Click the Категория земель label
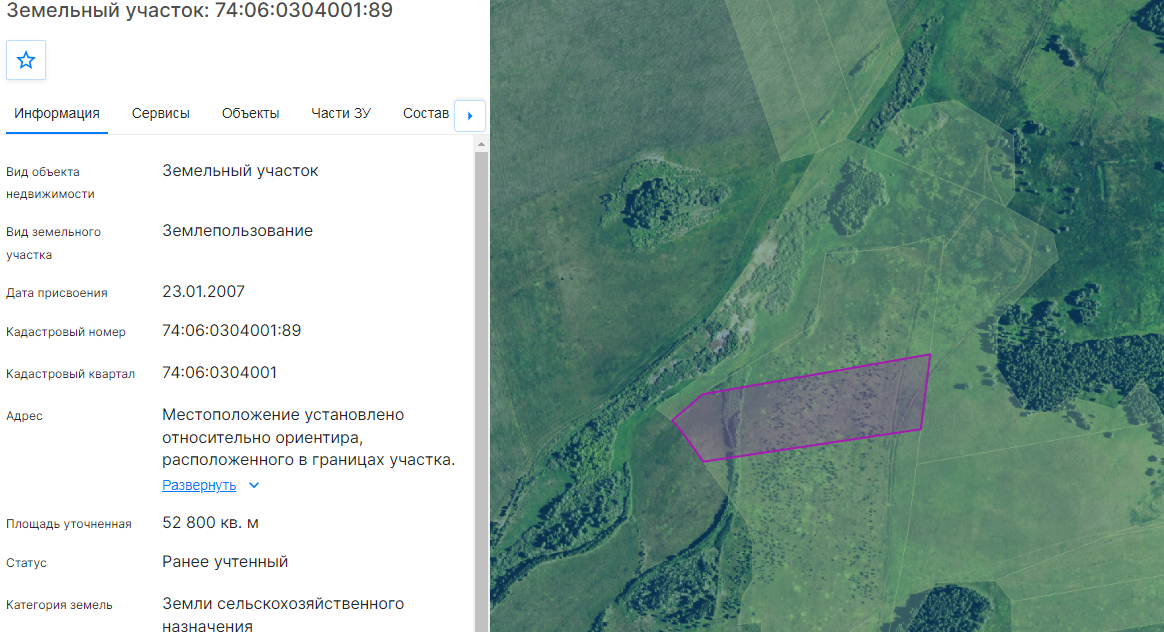Screen dimensions: 1164x632 59,605
